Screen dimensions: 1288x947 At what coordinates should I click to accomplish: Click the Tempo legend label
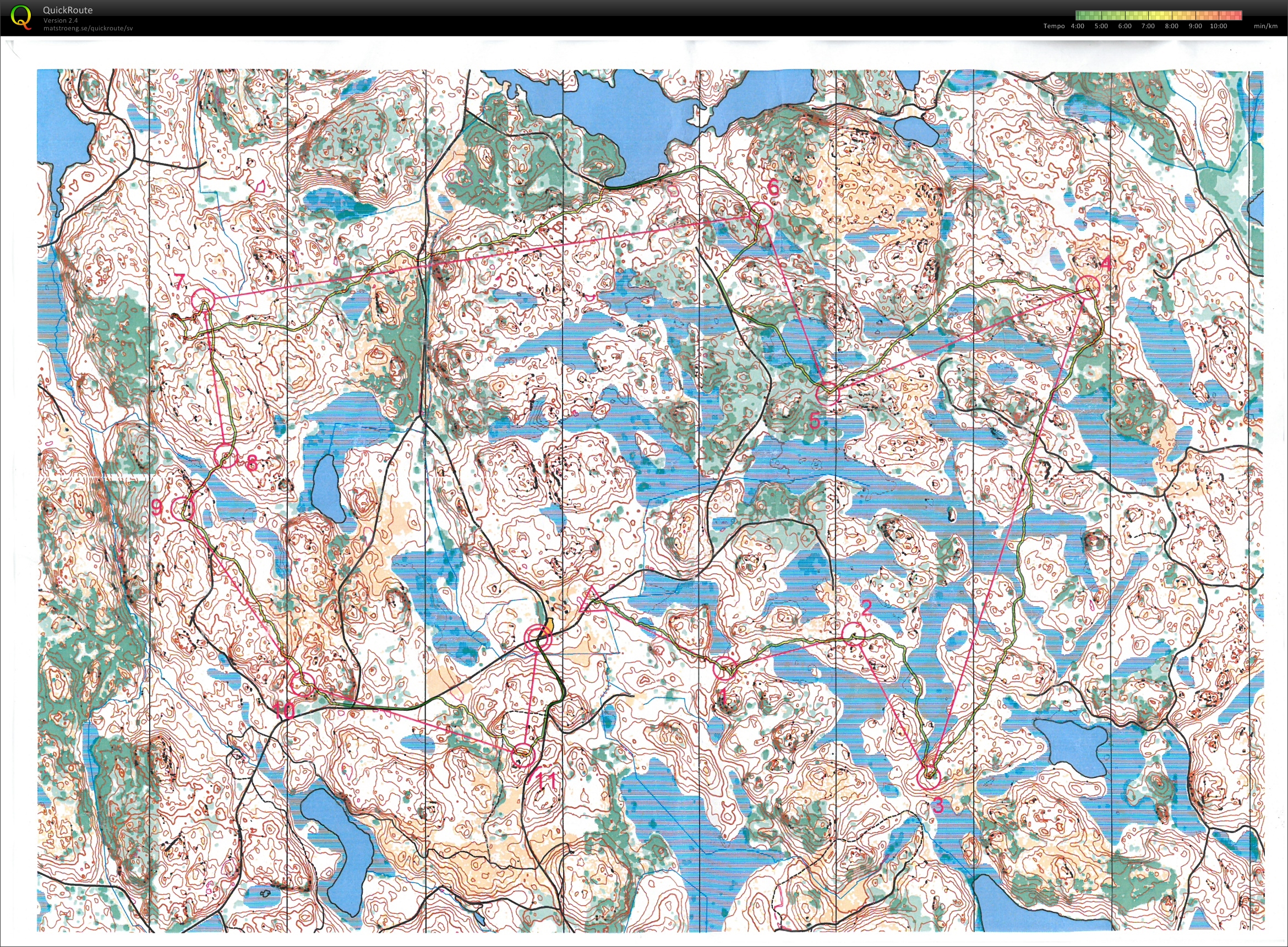coord(1054,26)
